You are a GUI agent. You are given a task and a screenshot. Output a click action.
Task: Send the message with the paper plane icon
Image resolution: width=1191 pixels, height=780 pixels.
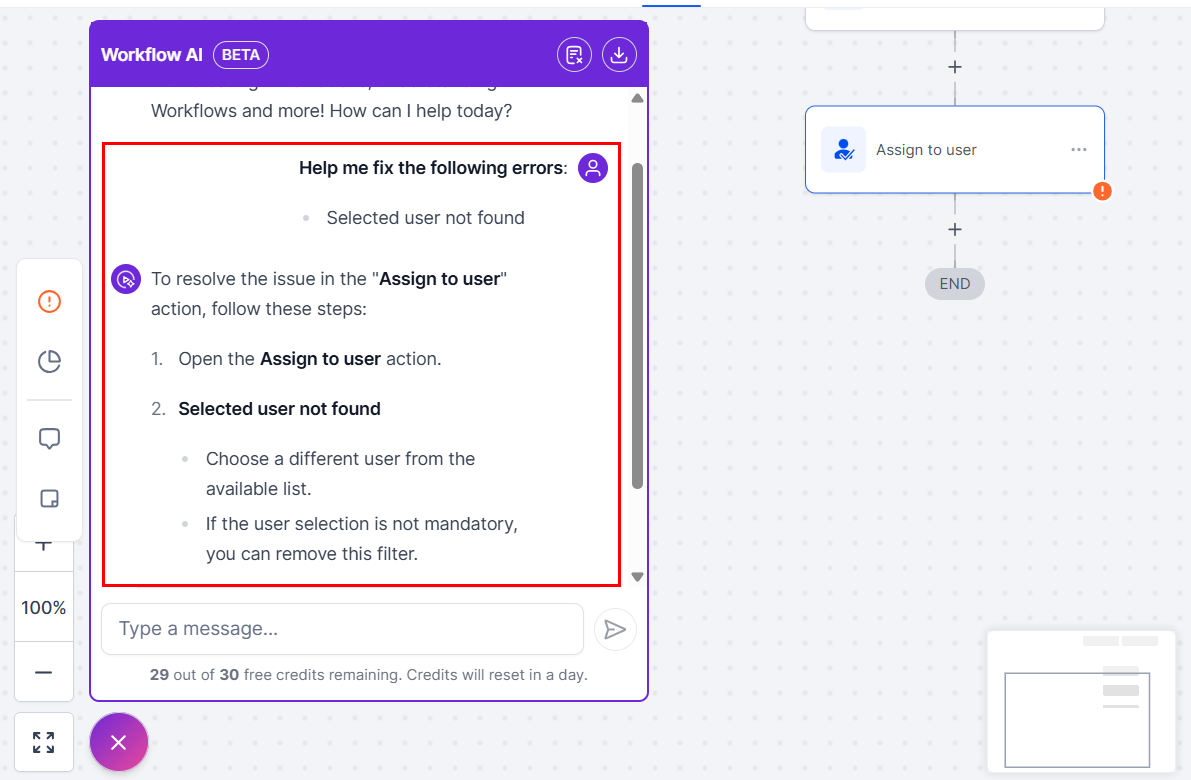tap(615, 629)
